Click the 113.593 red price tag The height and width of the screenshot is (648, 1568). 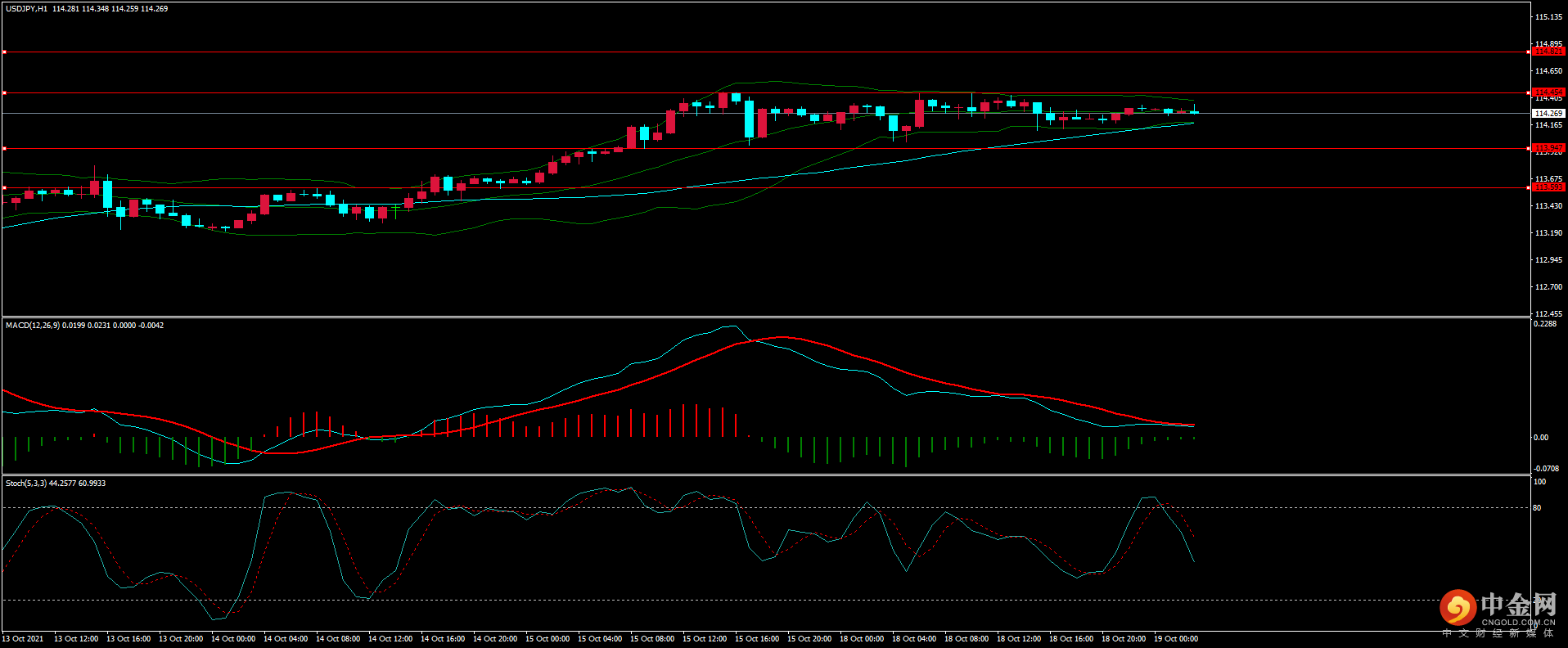pyautogui.click(x=1548, y=187)
